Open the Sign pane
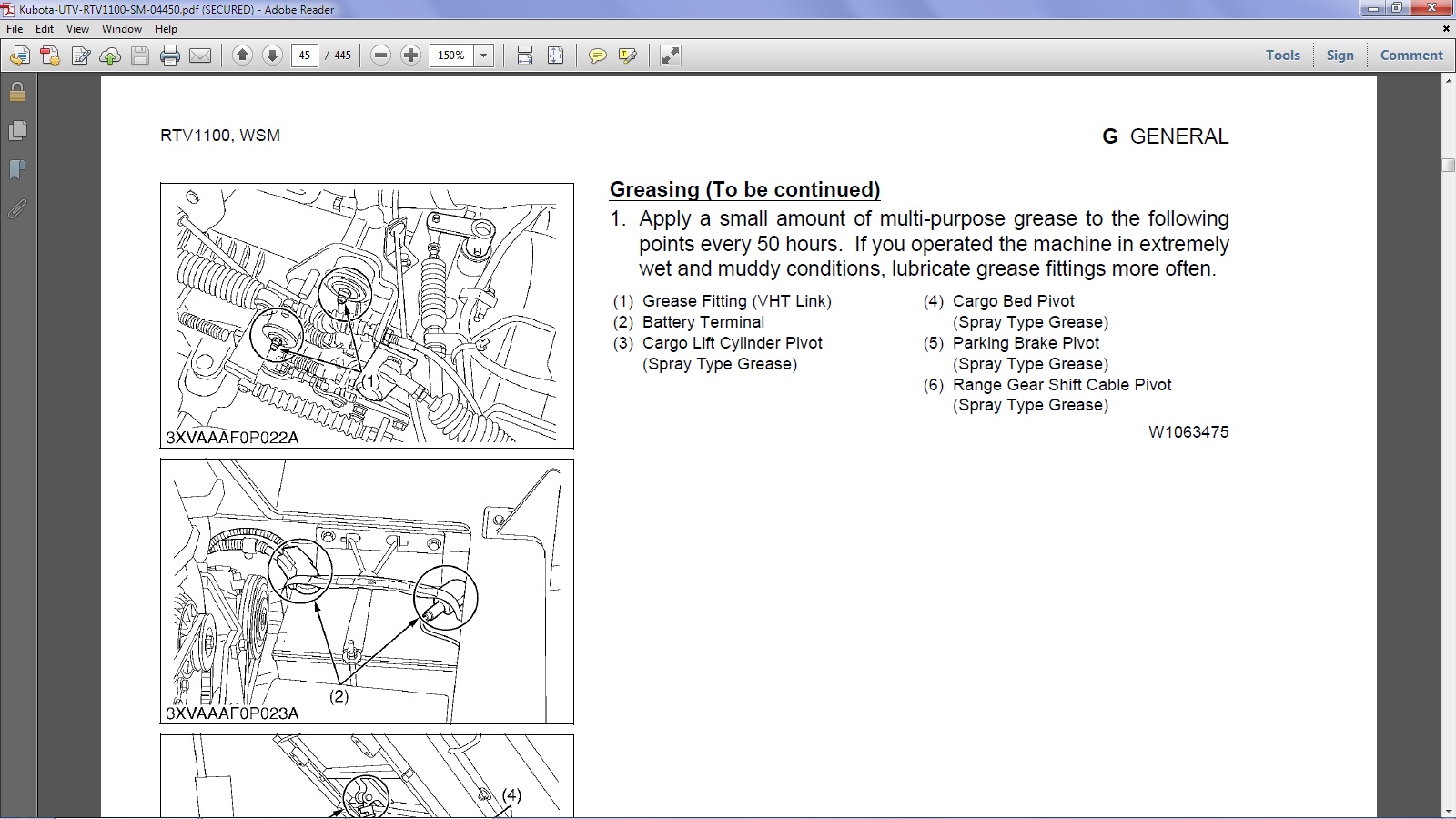Viewport: 1456px width, 819px height. [1340, 56]
